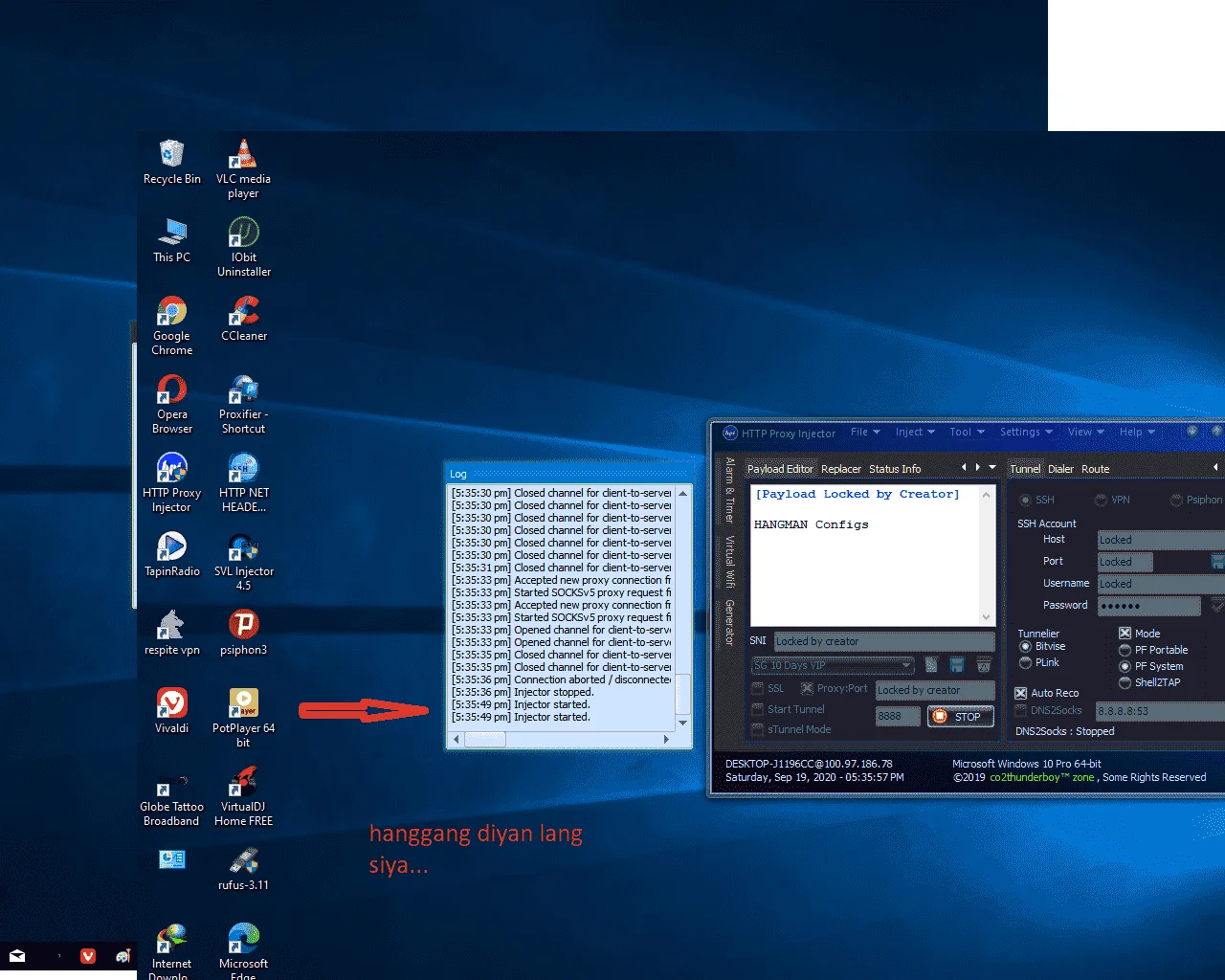Select the Proxifier shortcut icon

(243, 404)
